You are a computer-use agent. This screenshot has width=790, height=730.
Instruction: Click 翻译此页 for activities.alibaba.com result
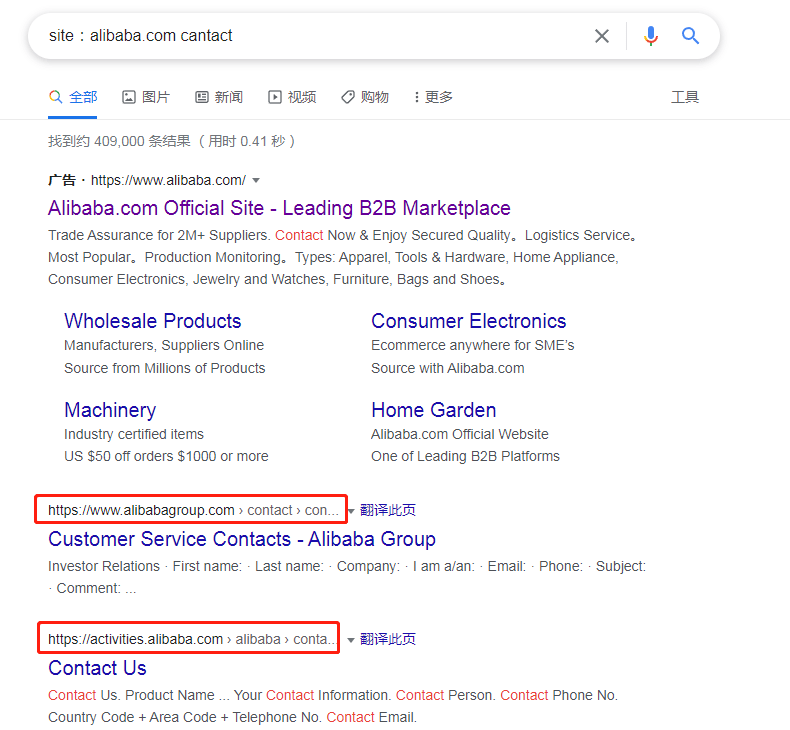pos(388,639)
